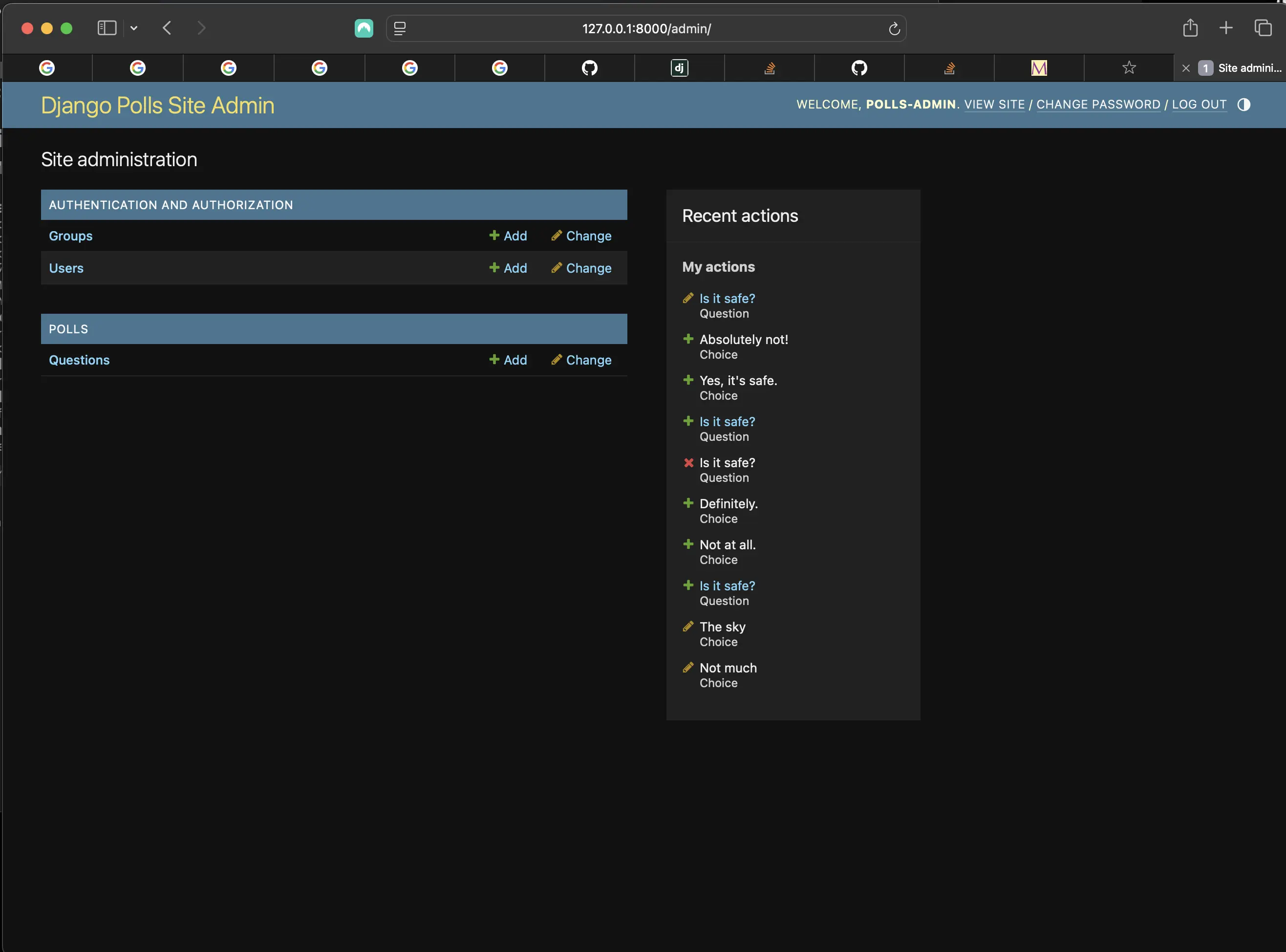This screenshot has height=952, width=1286.
Task: Switch to the Django 'dj' tab
Action: pyautogui.click(x=679, y=68)
